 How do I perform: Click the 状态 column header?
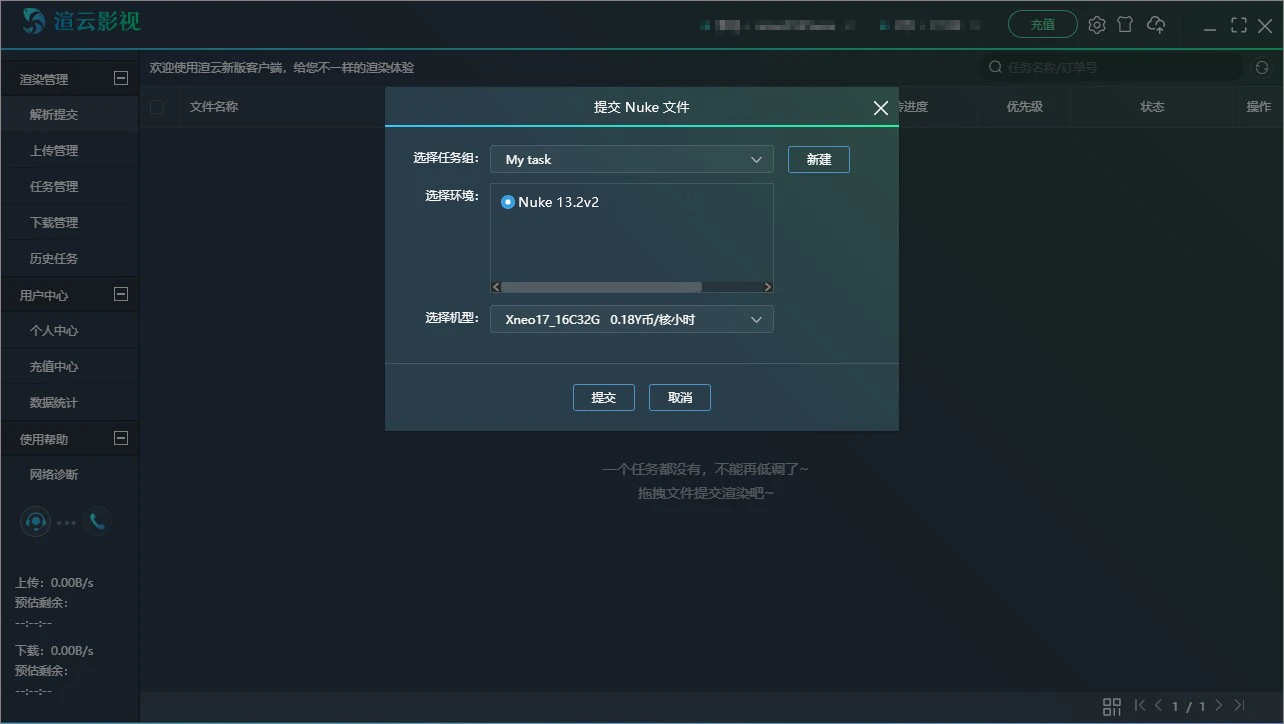(x=1153, y=107)
